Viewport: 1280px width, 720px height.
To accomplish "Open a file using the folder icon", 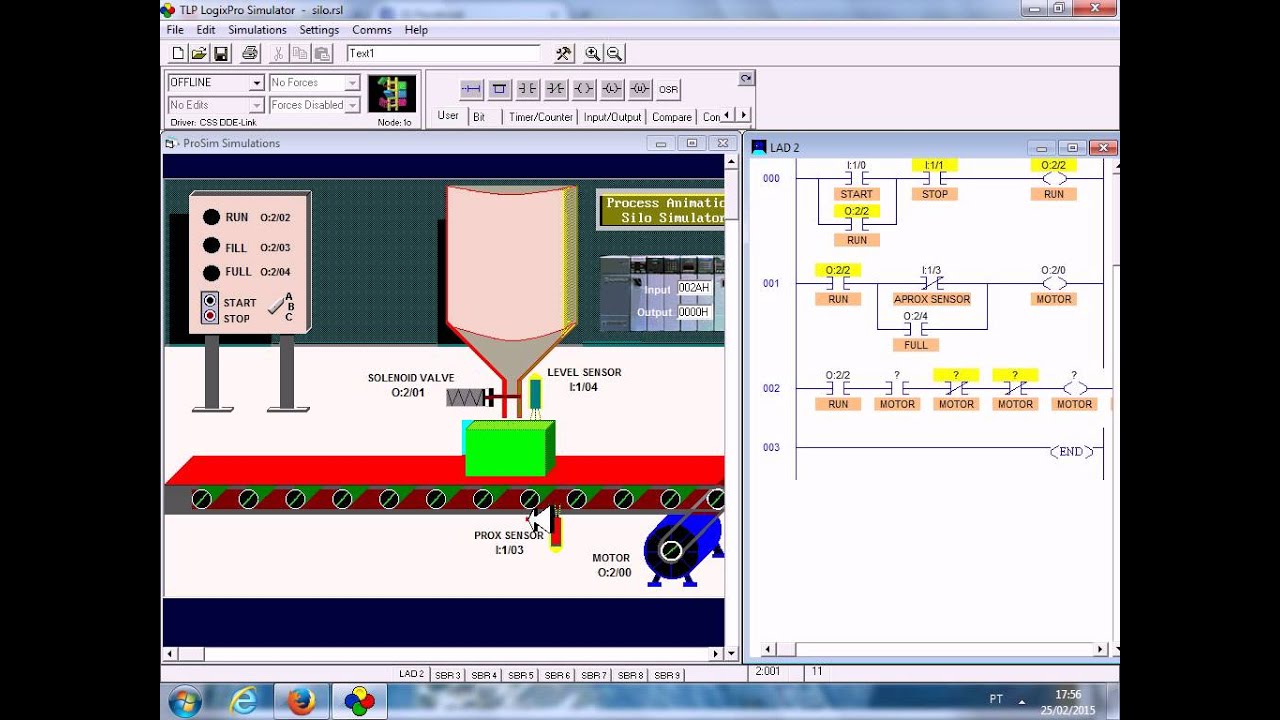I will click(199, 54).
